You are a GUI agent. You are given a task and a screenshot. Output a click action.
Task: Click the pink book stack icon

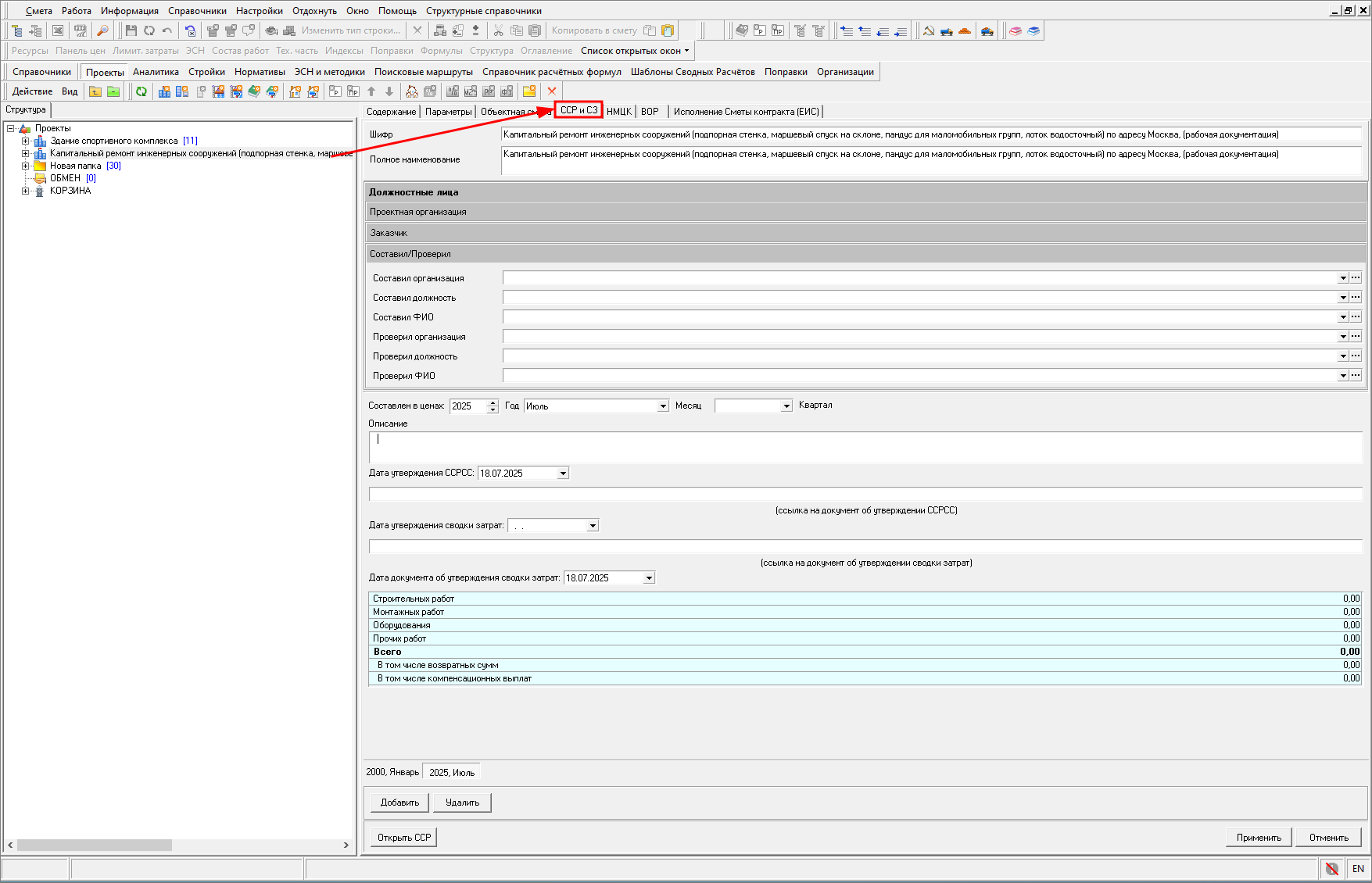point(1016,30)
